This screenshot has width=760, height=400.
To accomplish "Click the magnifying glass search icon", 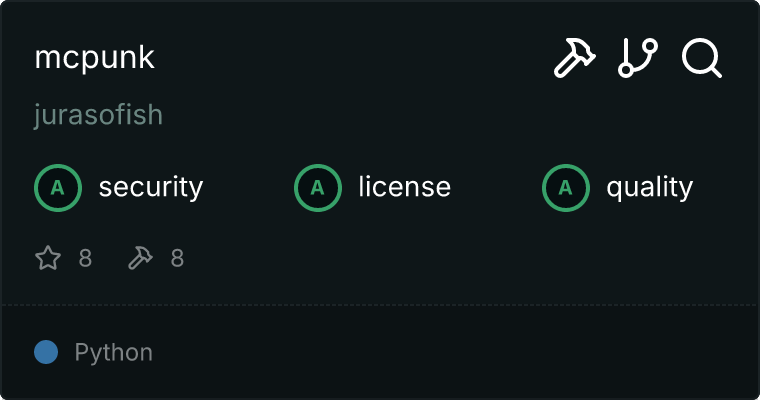I will pos(702,58).
